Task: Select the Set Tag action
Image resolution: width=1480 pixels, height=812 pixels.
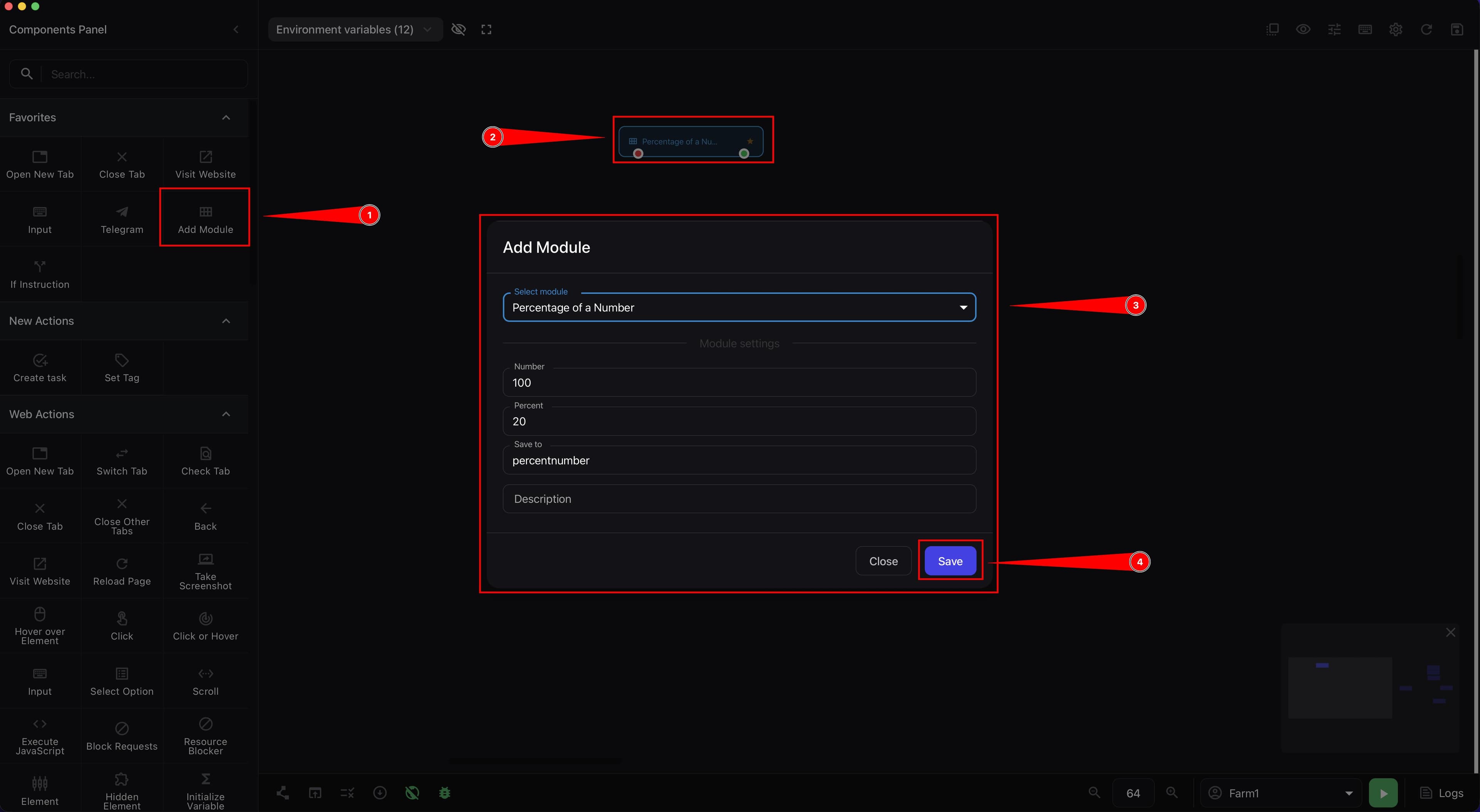Action: (122, 368)
